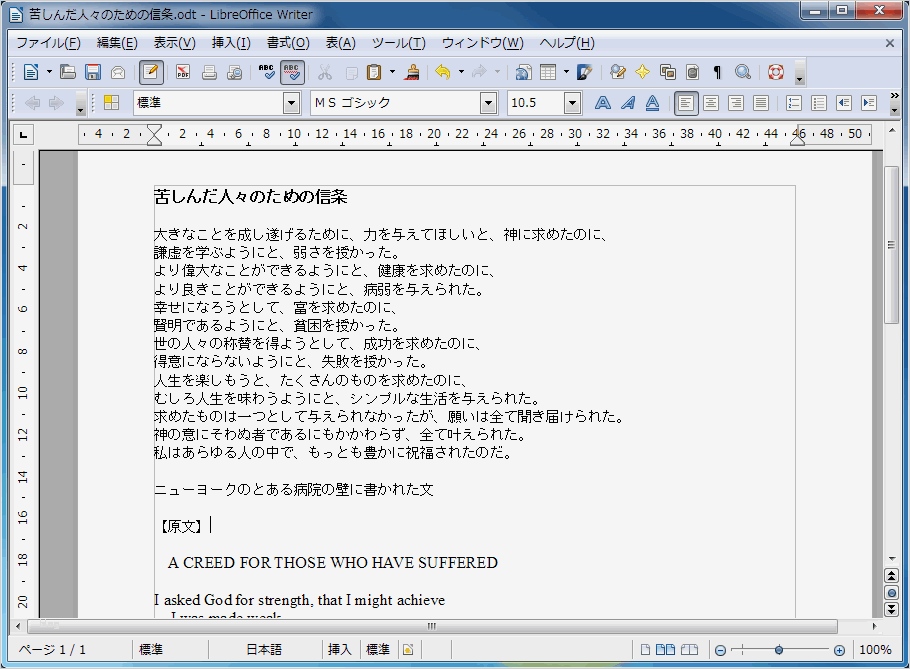This screenshot has width=910, height=669.
Task: Print the document directly
Action: (x=209, y=73)
